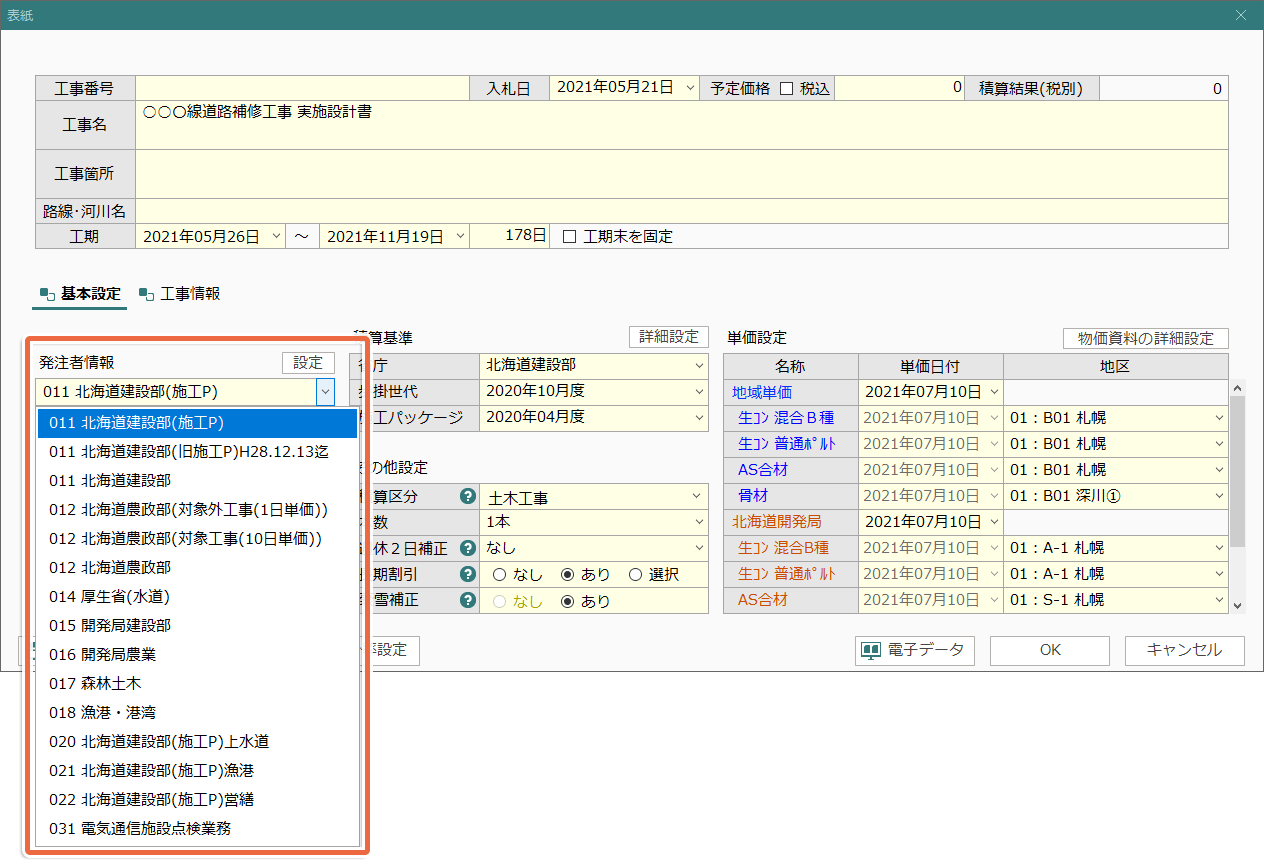
Task: Select 012 北海道農政部(対象外工事(1日単価))
Action: [x=198, y=510]
